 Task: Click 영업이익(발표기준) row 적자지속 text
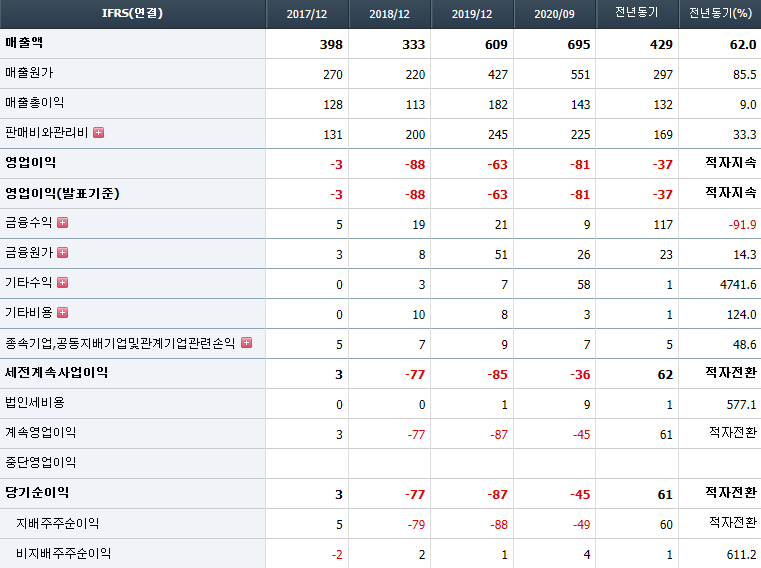click(731, 193)
